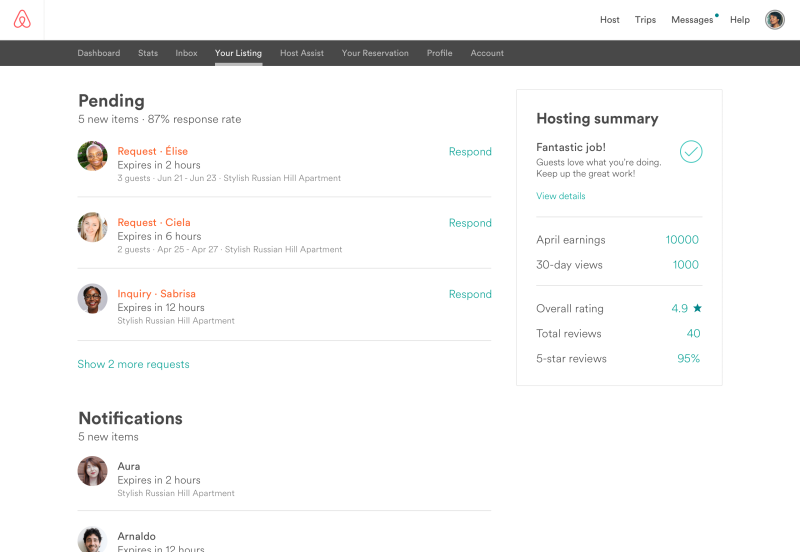Select the Your Listing tab
Image resolution: width=800 pixels, height=552 pixels.
[238, 53]
